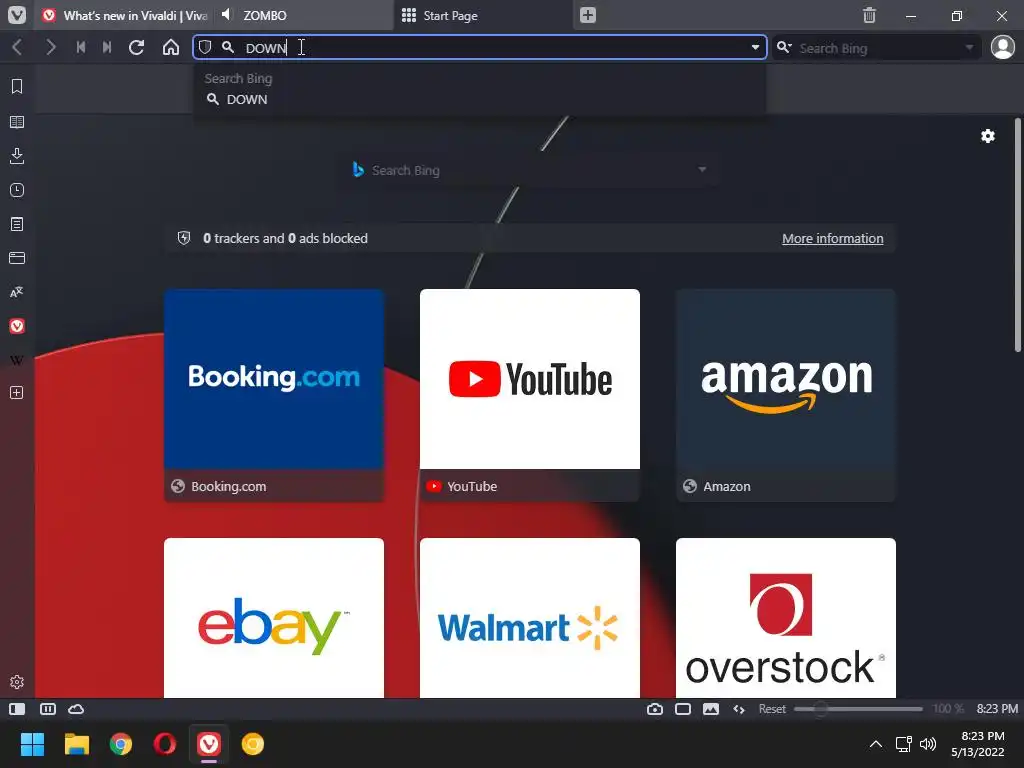This screenshot has height=768, width=1024.
Task: Open the Downloads panel
Action: [x=17, y=155]
